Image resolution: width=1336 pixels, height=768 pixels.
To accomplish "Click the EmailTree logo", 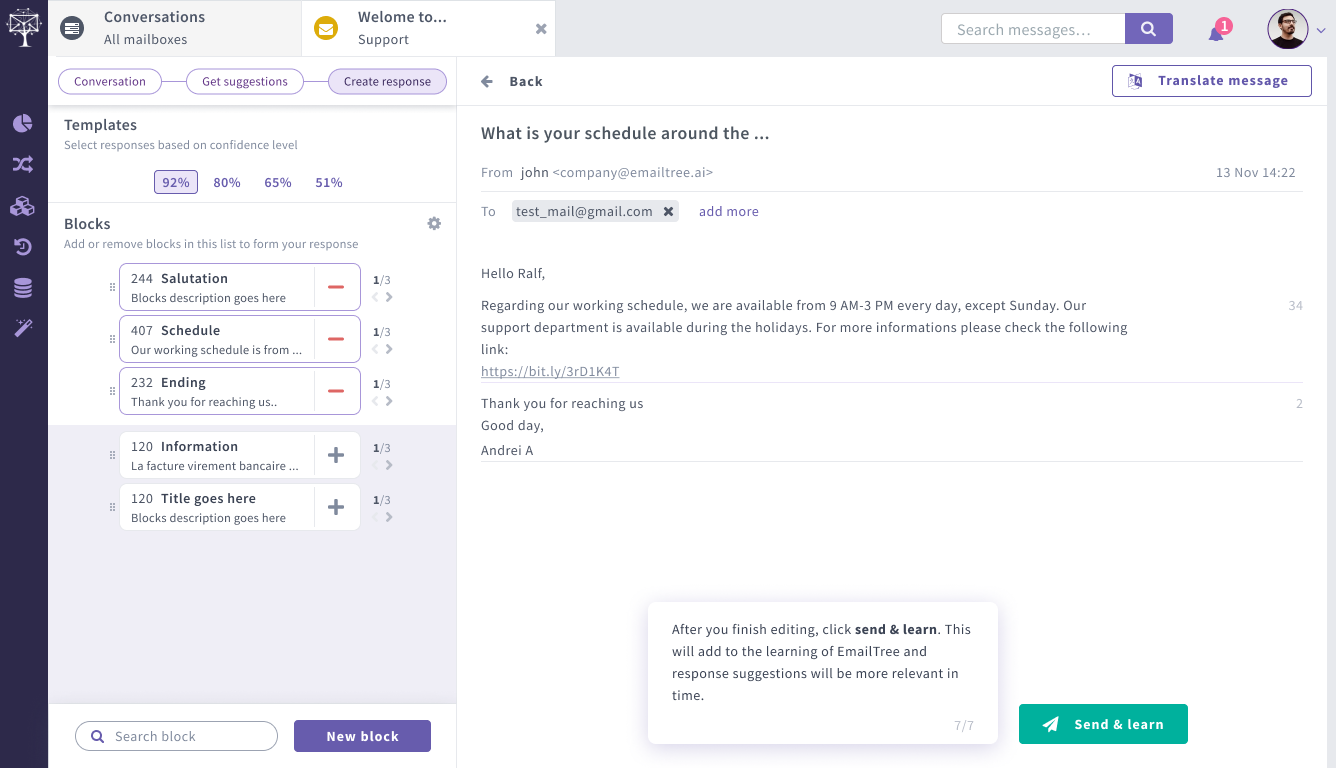I will [x=23, y=27].
